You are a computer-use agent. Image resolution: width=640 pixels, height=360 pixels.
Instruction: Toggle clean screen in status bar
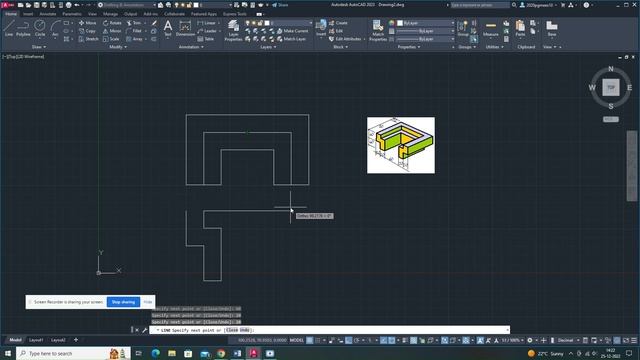(x=626, y=340)
